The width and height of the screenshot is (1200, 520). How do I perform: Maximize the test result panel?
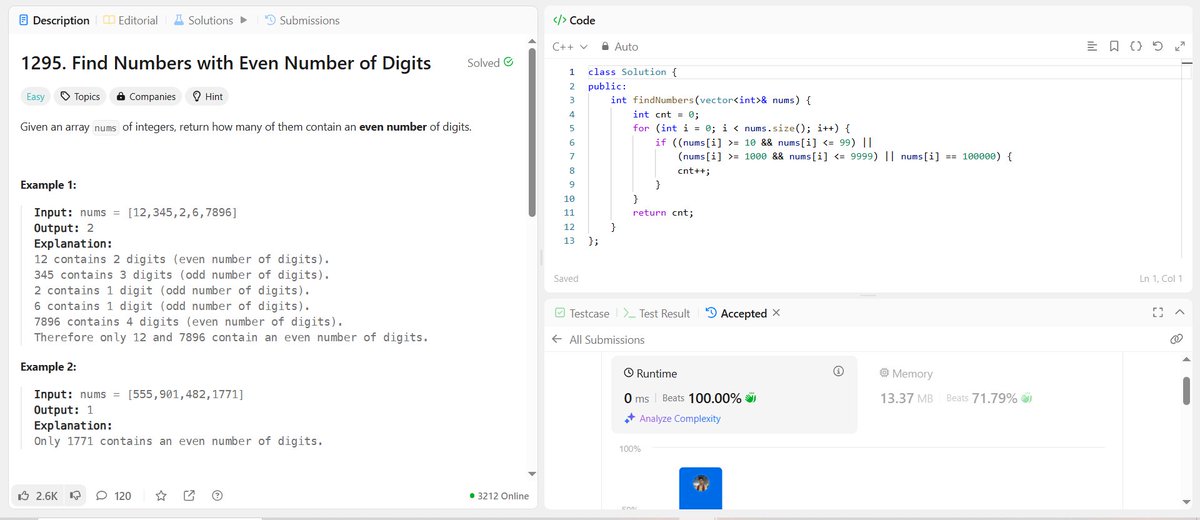tap(1158, 313)
